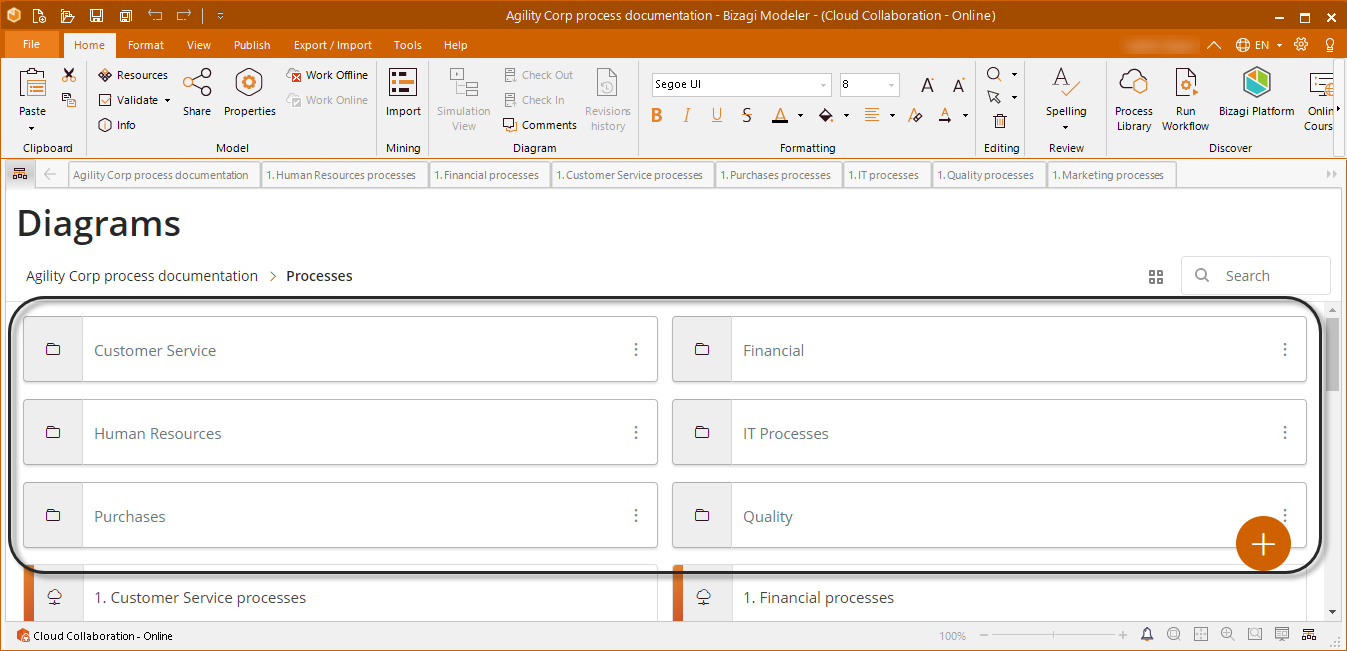The width and height of the screenshot is (1347, 651).
Task: Toggle Bold formatting
Action: pos(657,115)
